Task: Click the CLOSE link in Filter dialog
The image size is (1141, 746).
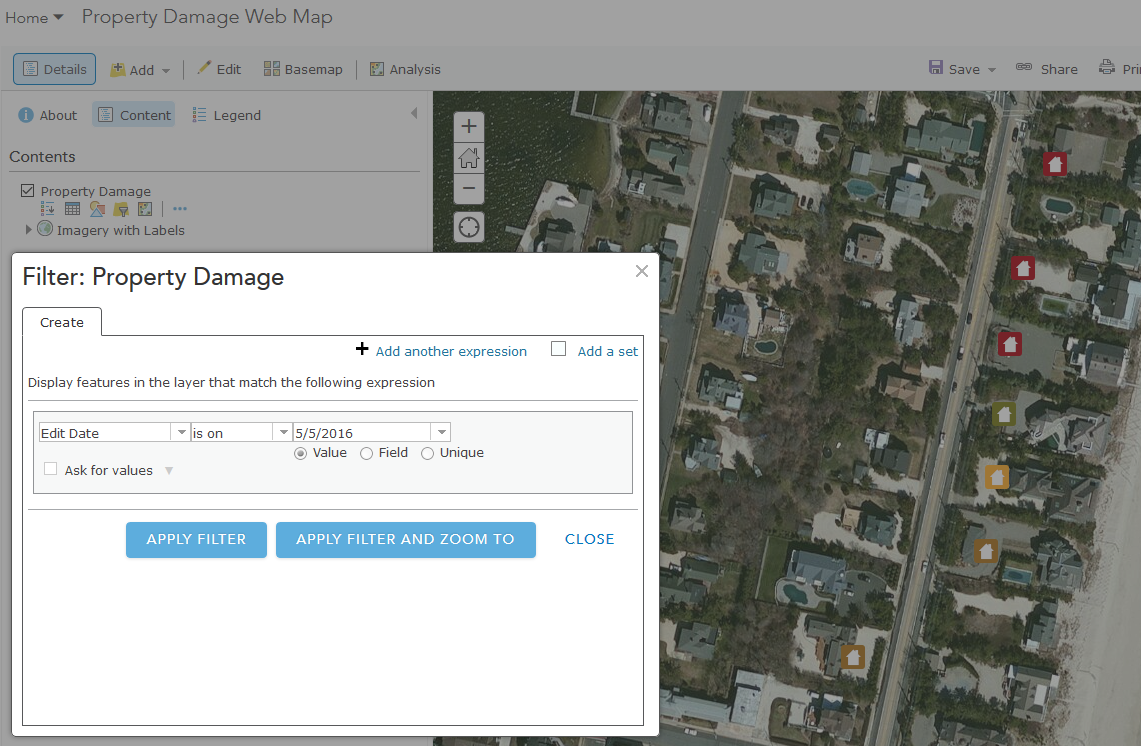Action: 589,539
